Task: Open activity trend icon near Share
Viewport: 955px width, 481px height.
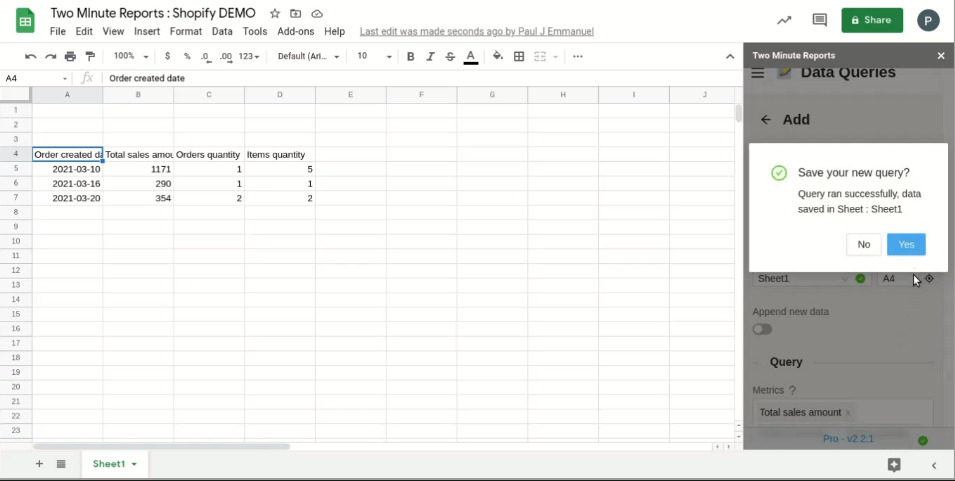Action: pos(784,20)
